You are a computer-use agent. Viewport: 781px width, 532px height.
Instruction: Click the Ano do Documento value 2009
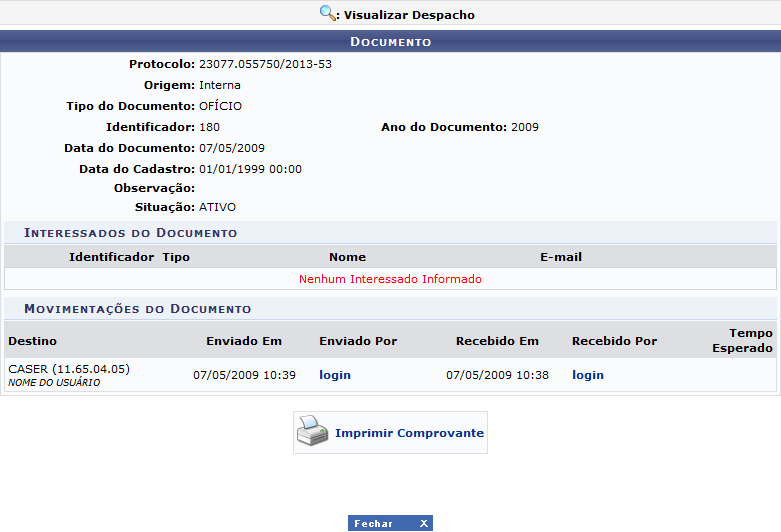pyautogui.click(x=525, y=127)
